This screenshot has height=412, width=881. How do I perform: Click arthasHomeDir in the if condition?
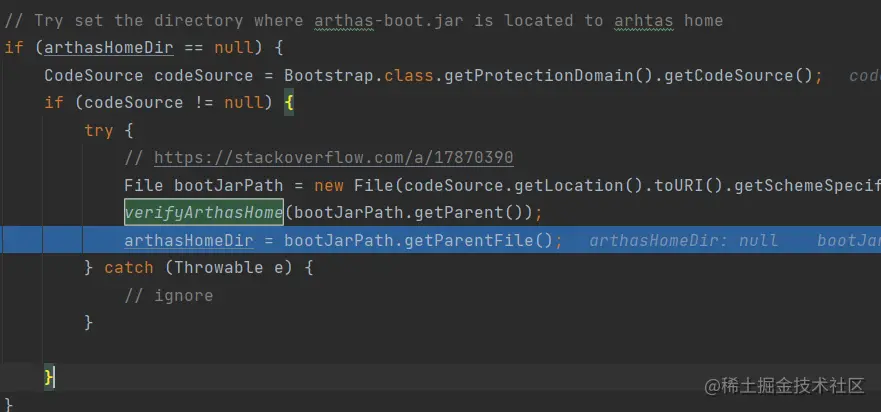pos(109,48)
